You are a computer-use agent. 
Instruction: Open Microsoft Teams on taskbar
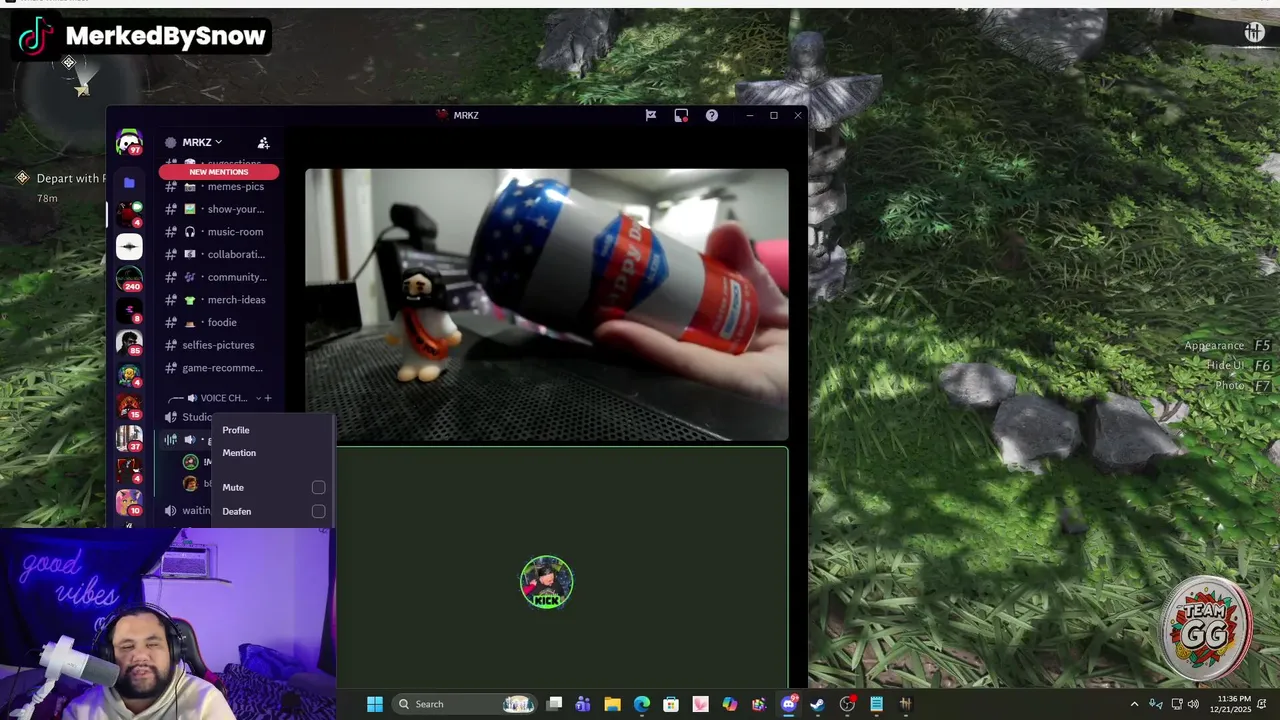point(583,704)
